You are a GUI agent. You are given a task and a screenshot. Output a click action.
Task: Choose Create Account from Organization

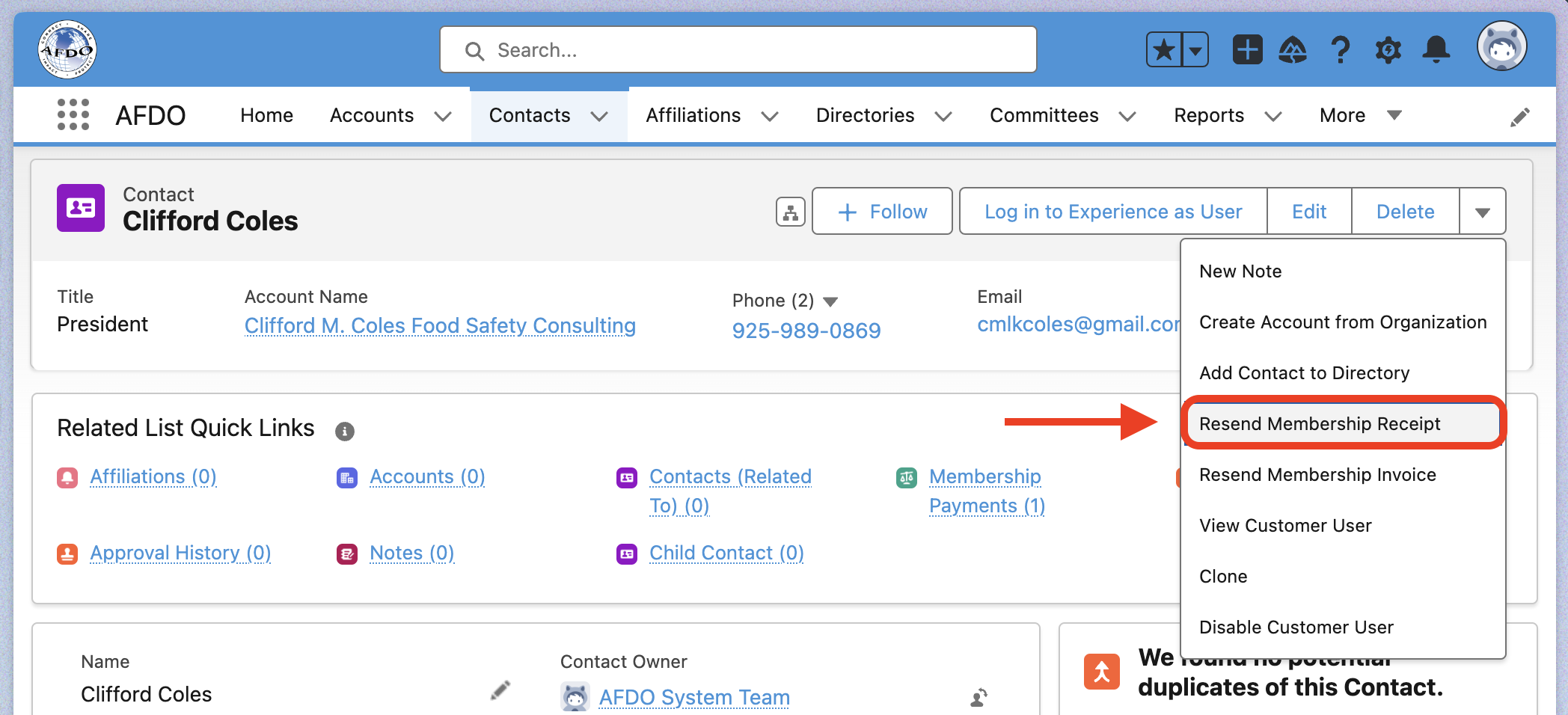click(x=1343, y=322)
